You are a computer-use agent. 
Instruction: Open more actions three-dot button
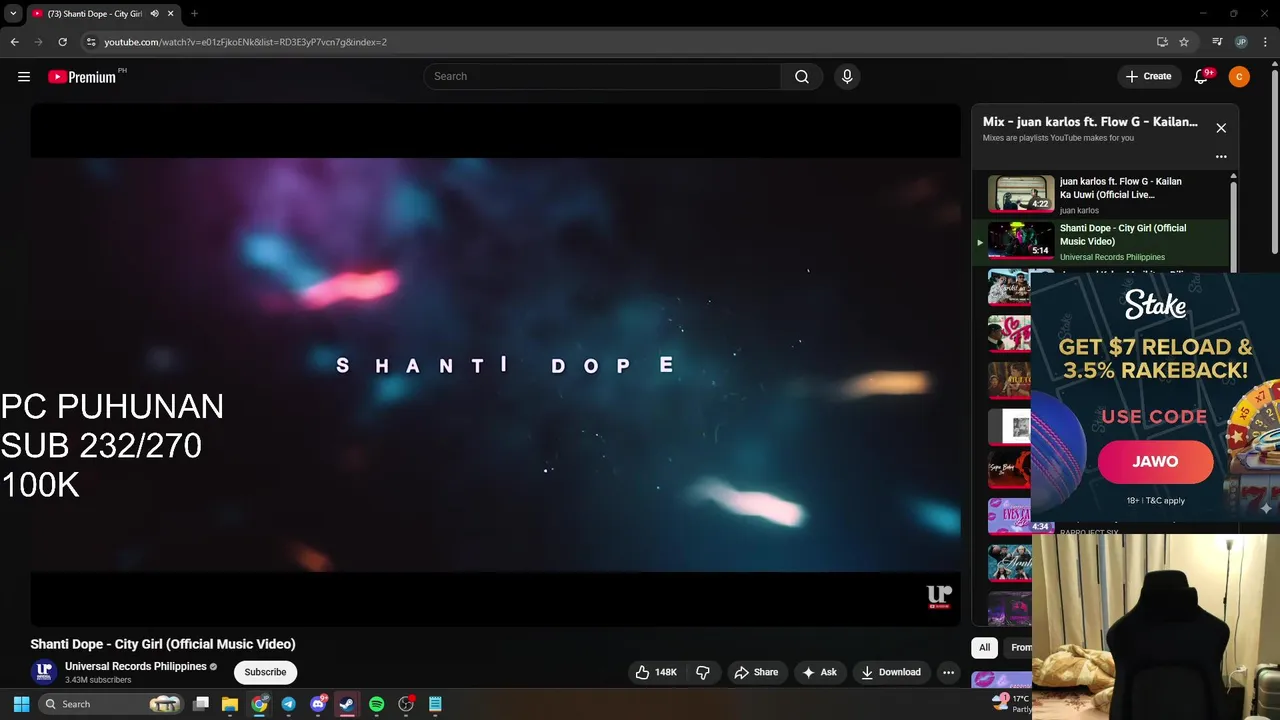coord(948,672)
